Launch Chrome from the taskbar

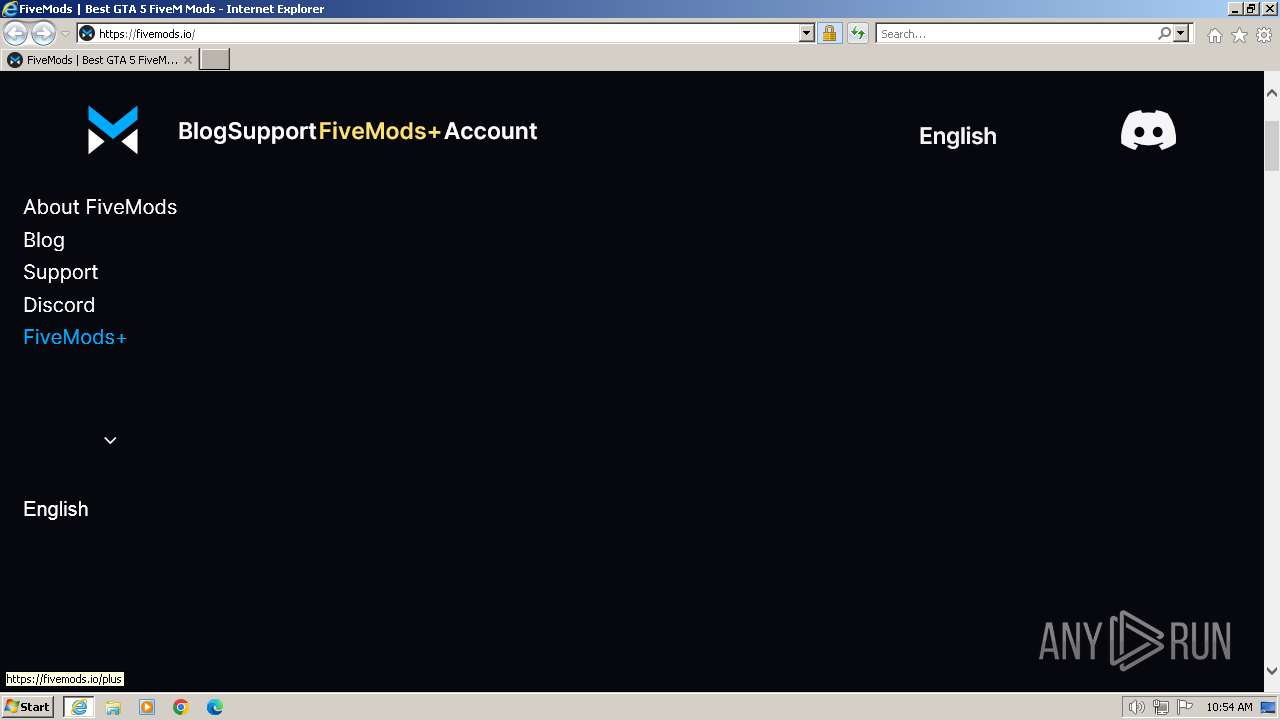pos(181,707)
